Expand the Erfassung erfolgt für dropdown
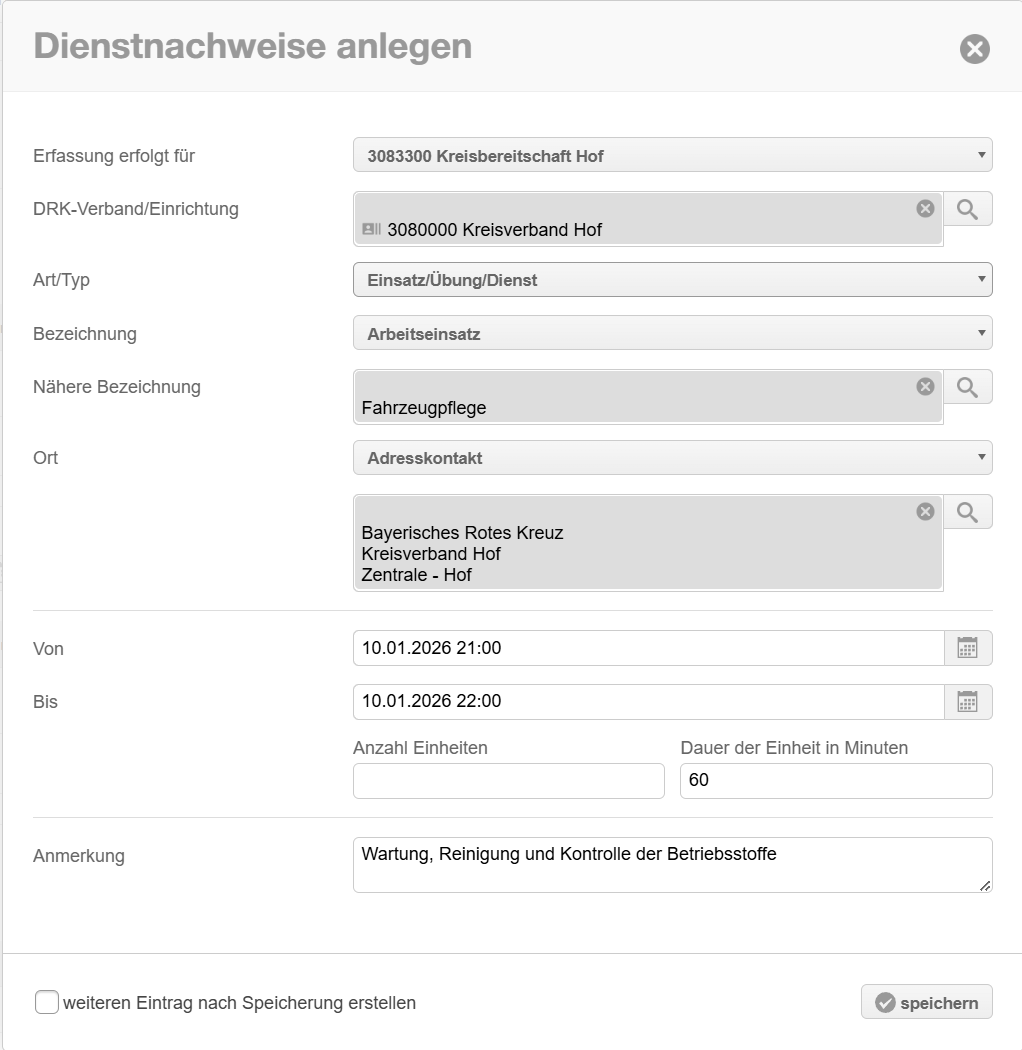This screenshot has width=1022, height=1050. coord(672,156)
